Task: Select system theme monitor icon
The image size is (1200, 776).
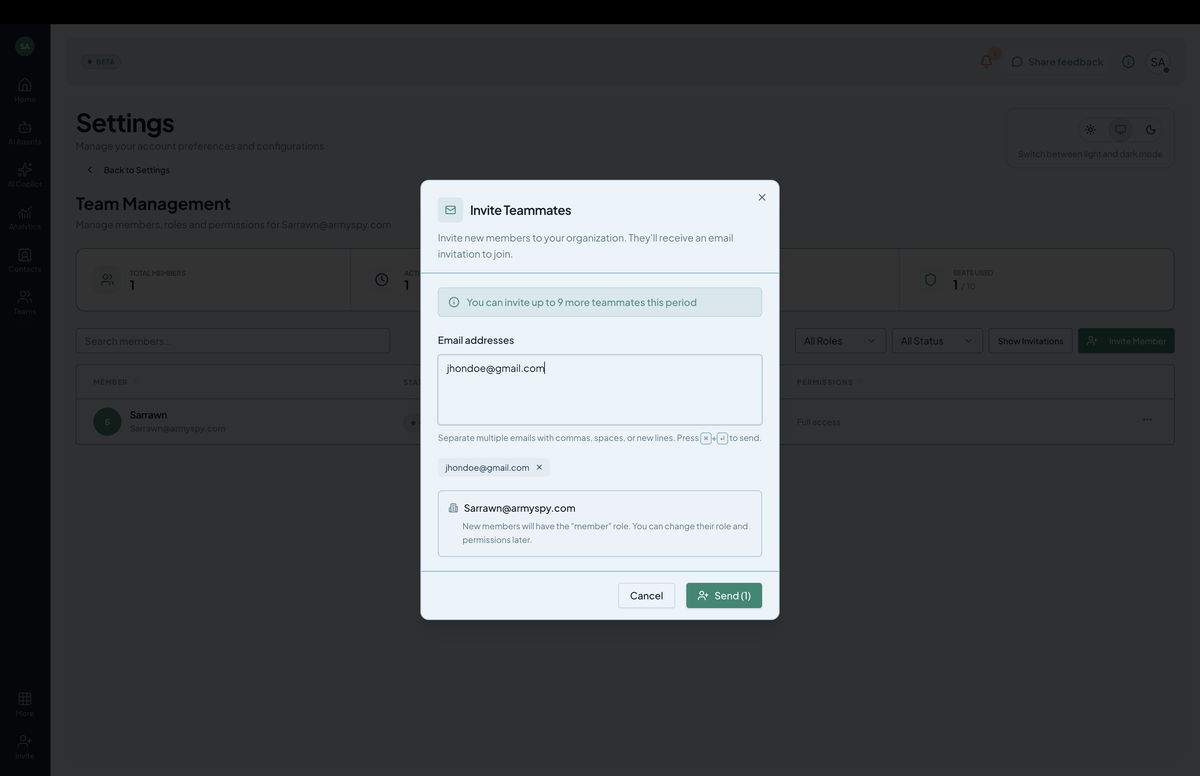Action: (1120, 130)
